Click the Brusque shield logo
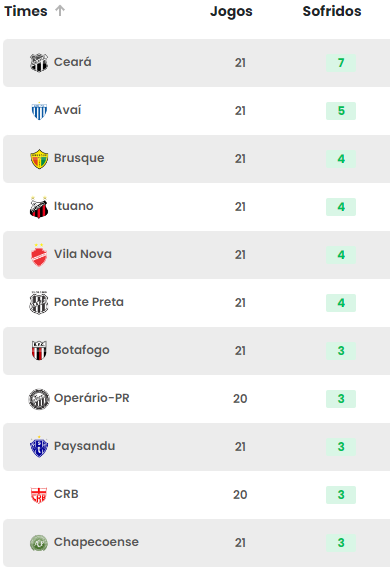Screen dimensions: 390x570 tap(39, 159)
